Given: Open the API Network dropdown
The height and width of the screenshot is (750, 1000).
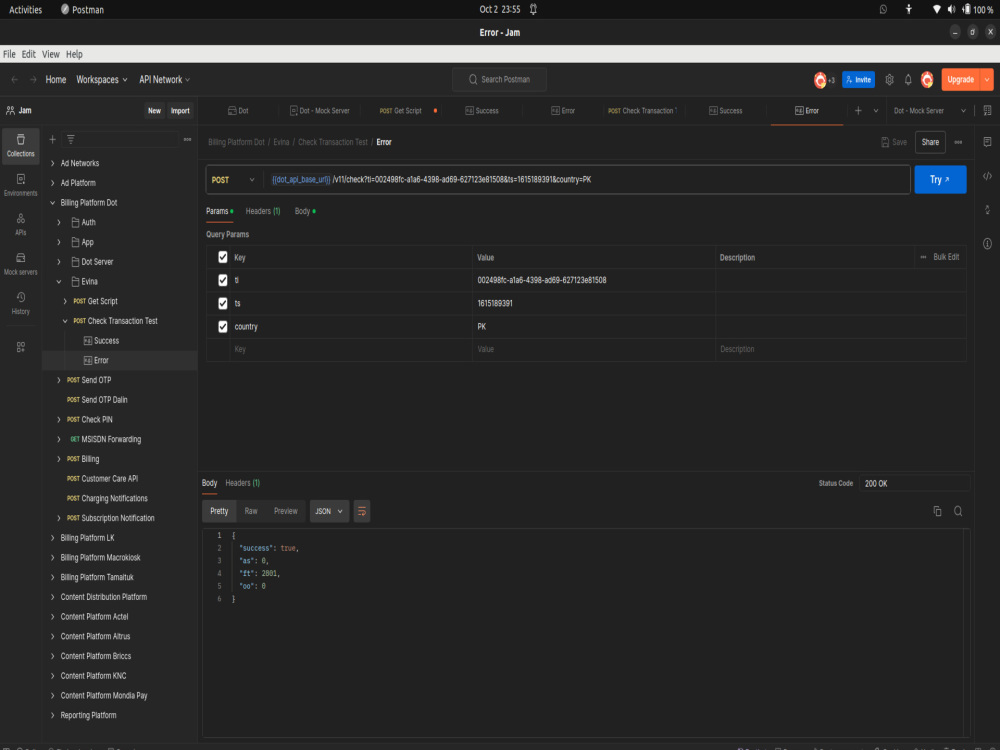Looking at the screenshot, I should (x=165, y=80).
